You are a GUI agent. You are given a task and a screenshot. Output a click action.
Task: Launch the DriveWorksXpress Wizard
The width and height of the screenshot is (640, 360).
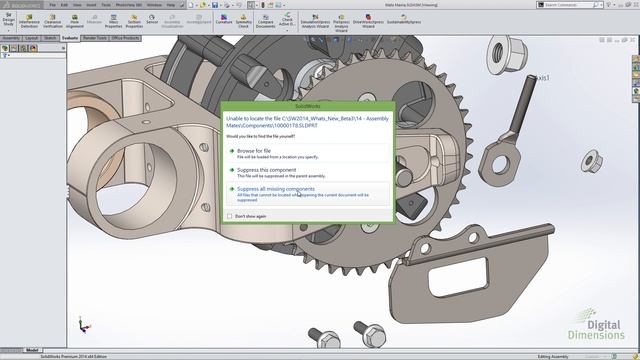[368, 21]
